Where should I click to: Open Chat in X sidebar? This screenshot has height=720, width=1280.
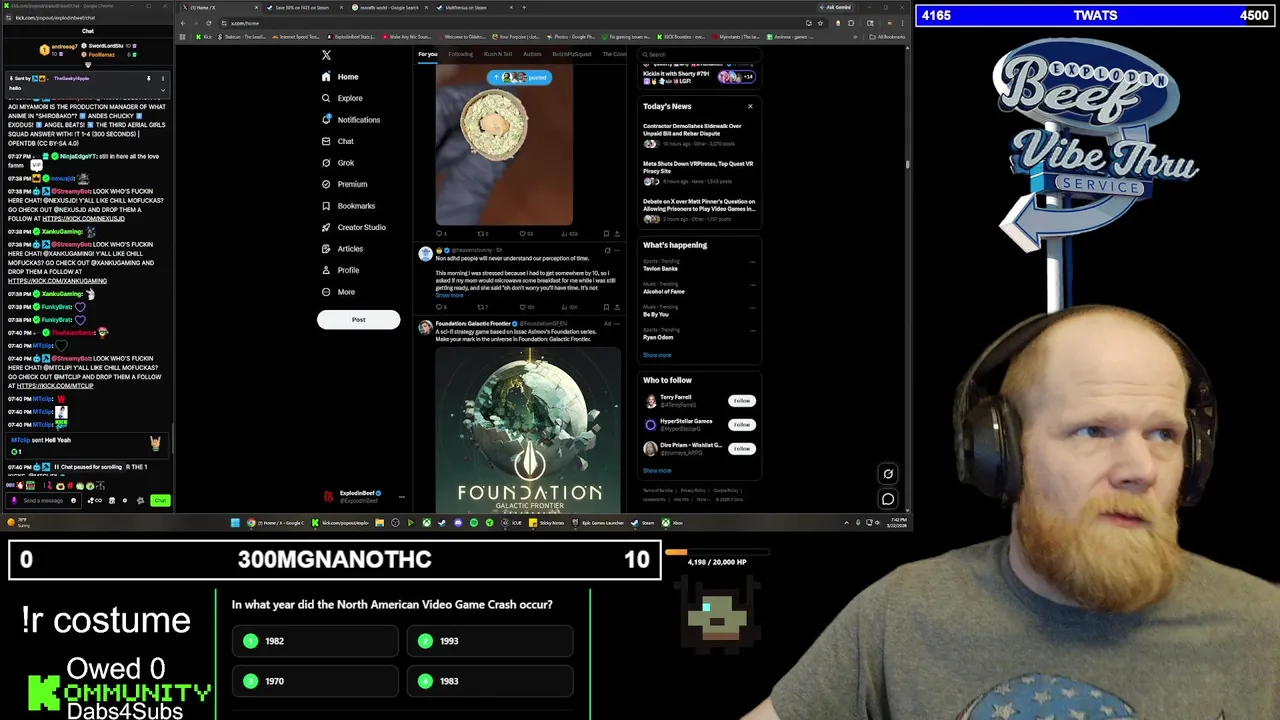338,141
